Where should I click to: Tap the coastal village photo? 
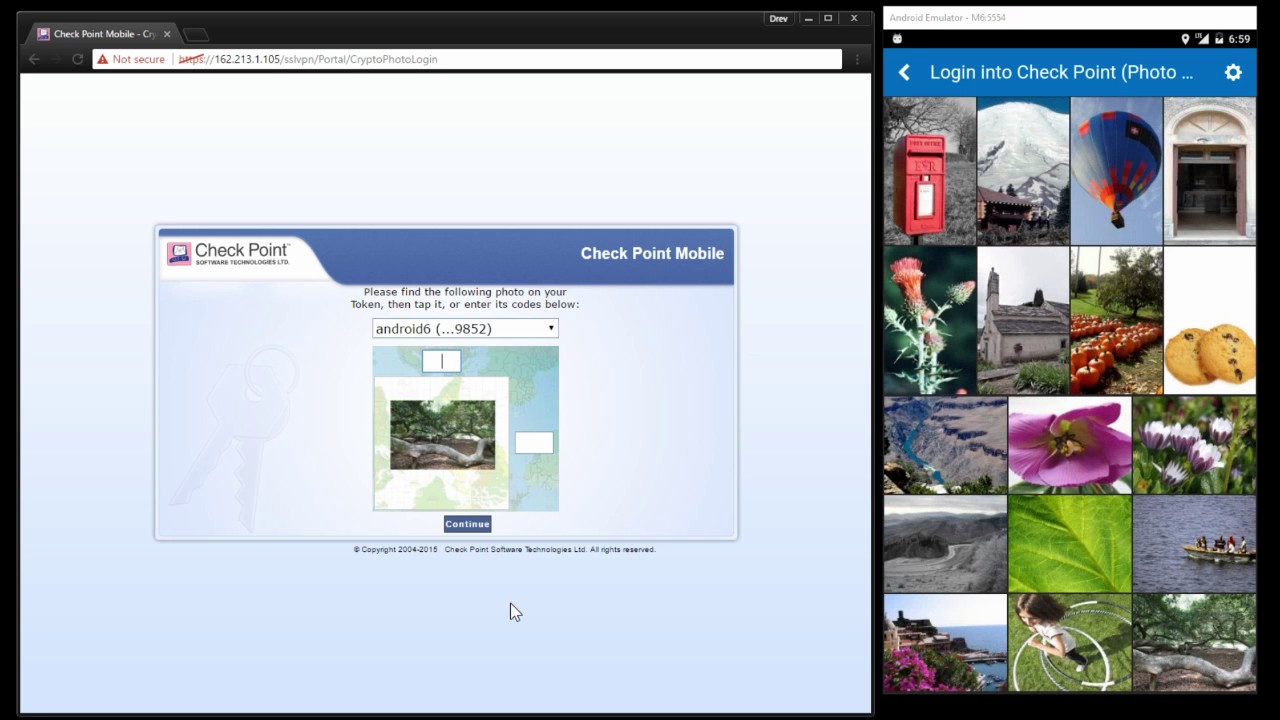[x=945, y=643]
